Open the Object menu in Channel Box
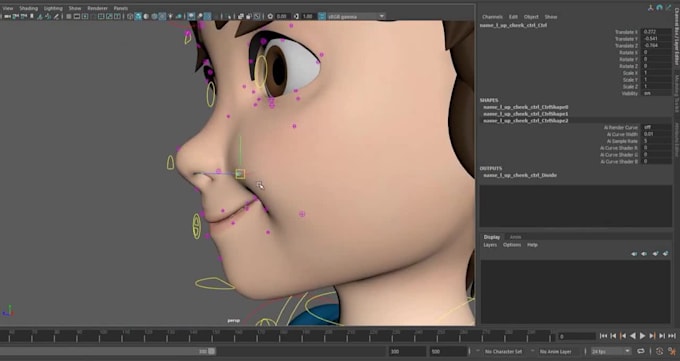The width and height of the screenshot is (680, 361). pos(531,17)
